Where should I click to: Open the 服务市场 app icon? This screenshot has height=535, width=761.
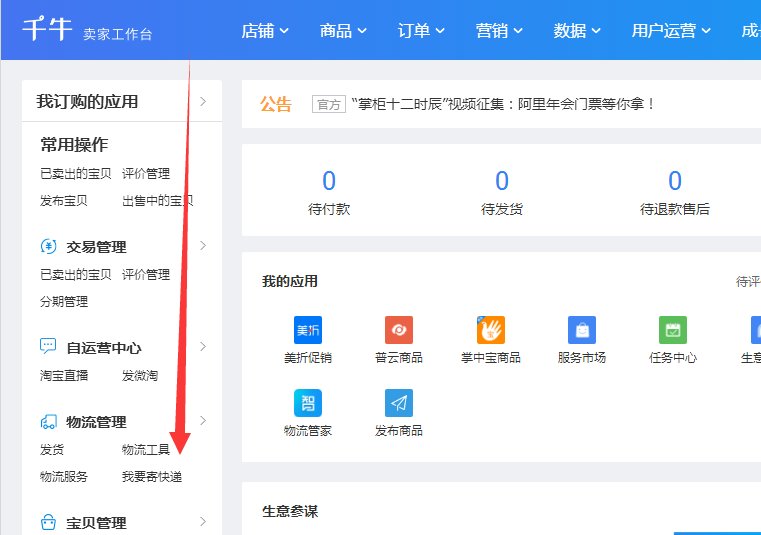pos(582,330)
